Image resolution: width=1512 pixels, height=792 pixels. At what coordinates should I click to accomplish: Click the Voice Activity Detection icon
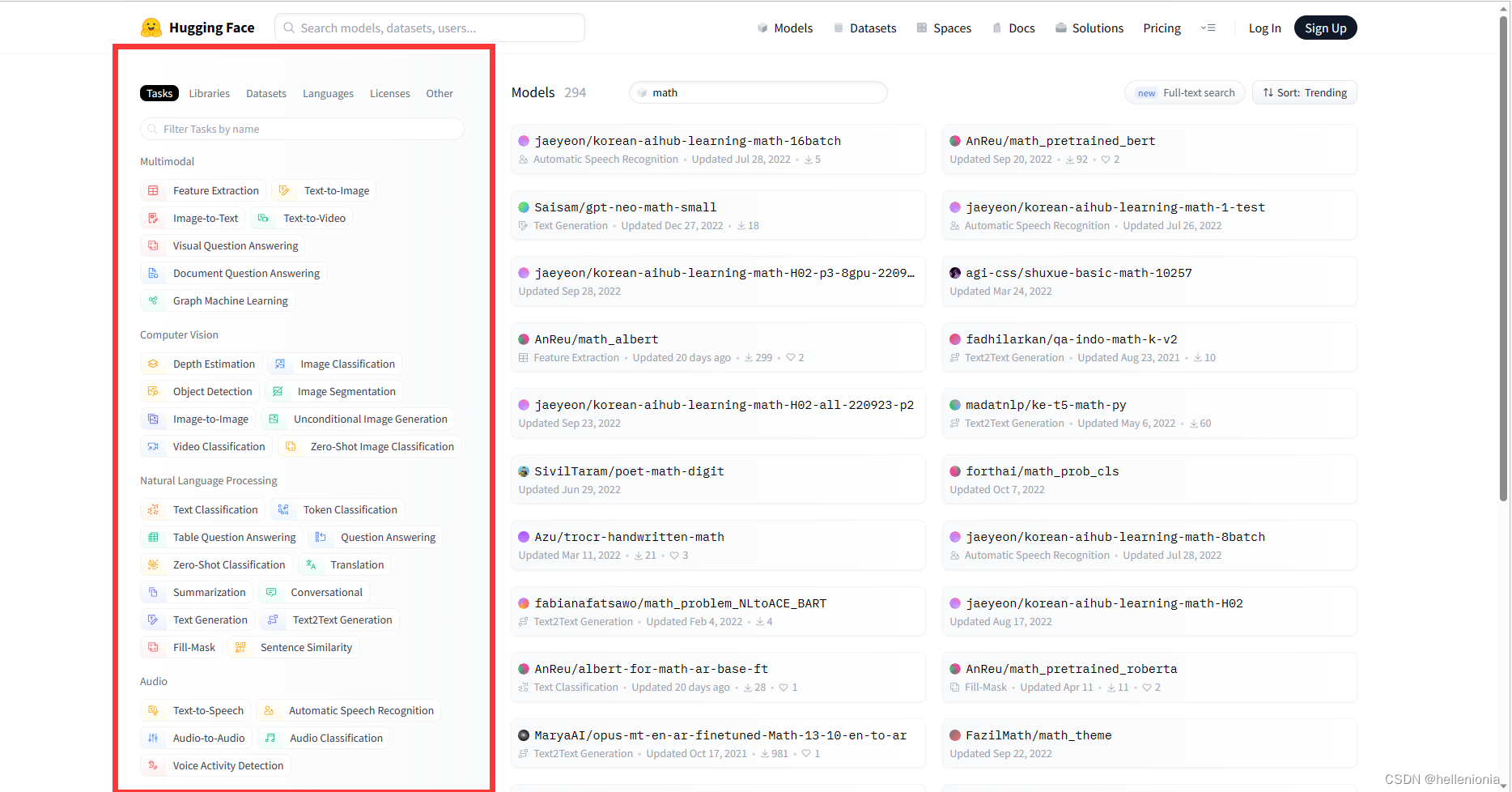[x=153, y=766]
